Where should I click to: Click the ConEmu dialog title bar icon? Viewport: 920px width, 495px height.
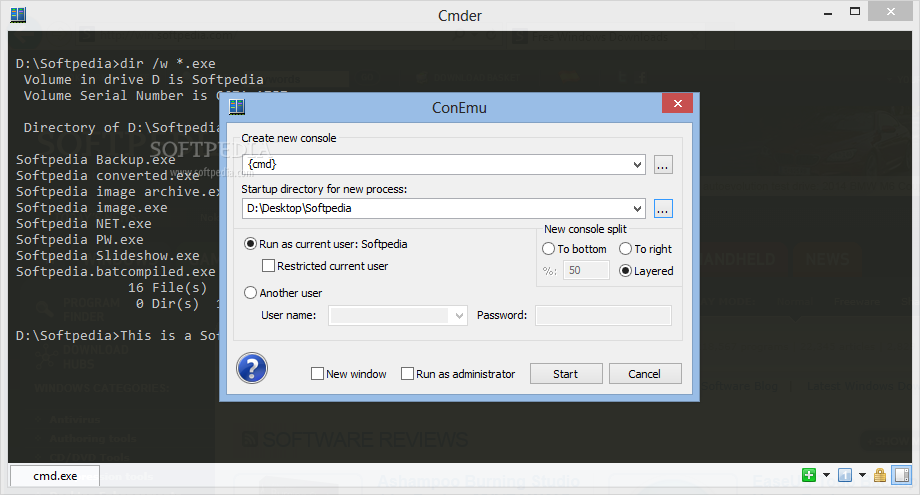[x=237, y=107]
